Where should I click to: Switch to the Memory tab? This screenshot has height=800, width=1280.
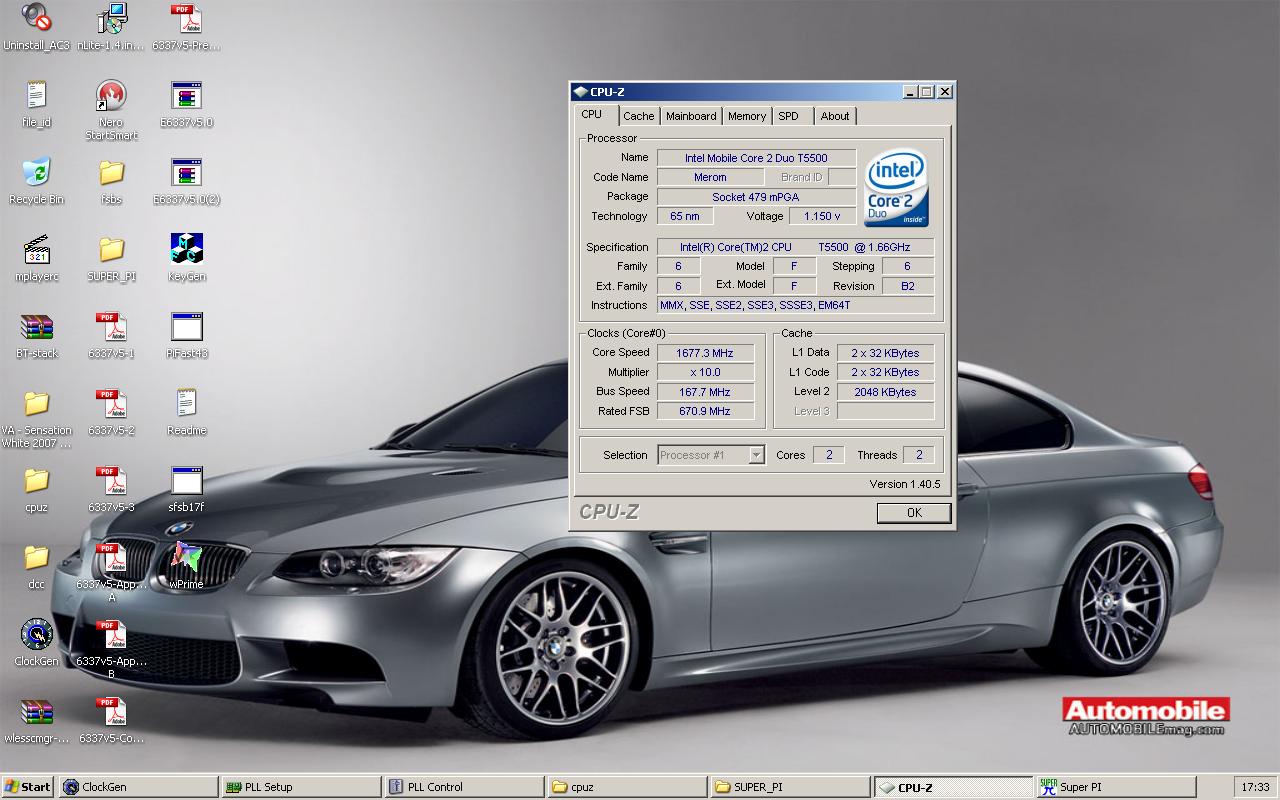pos(747,116)
